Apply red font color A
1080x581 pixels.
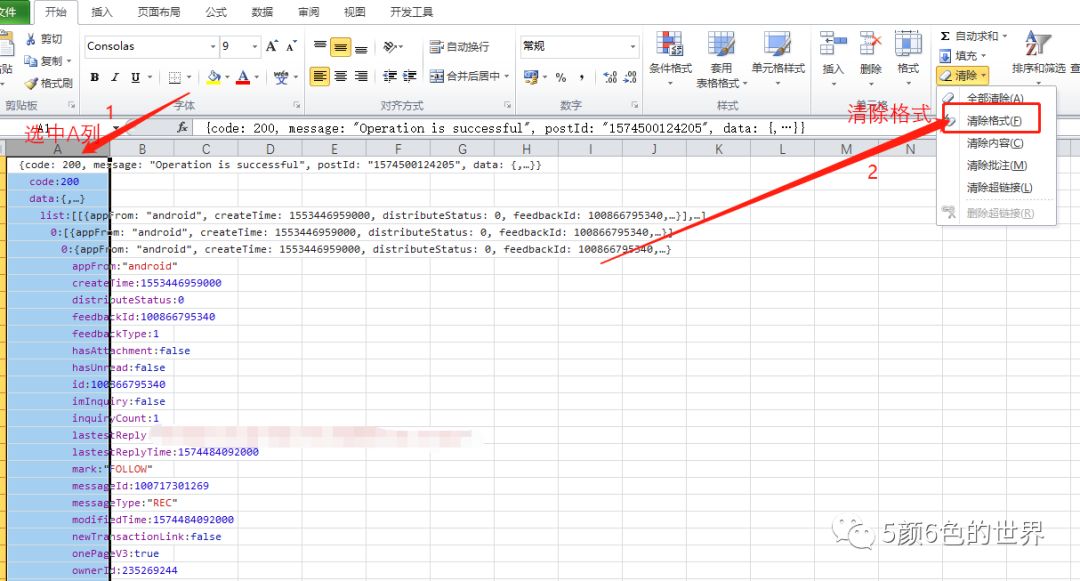242,77
